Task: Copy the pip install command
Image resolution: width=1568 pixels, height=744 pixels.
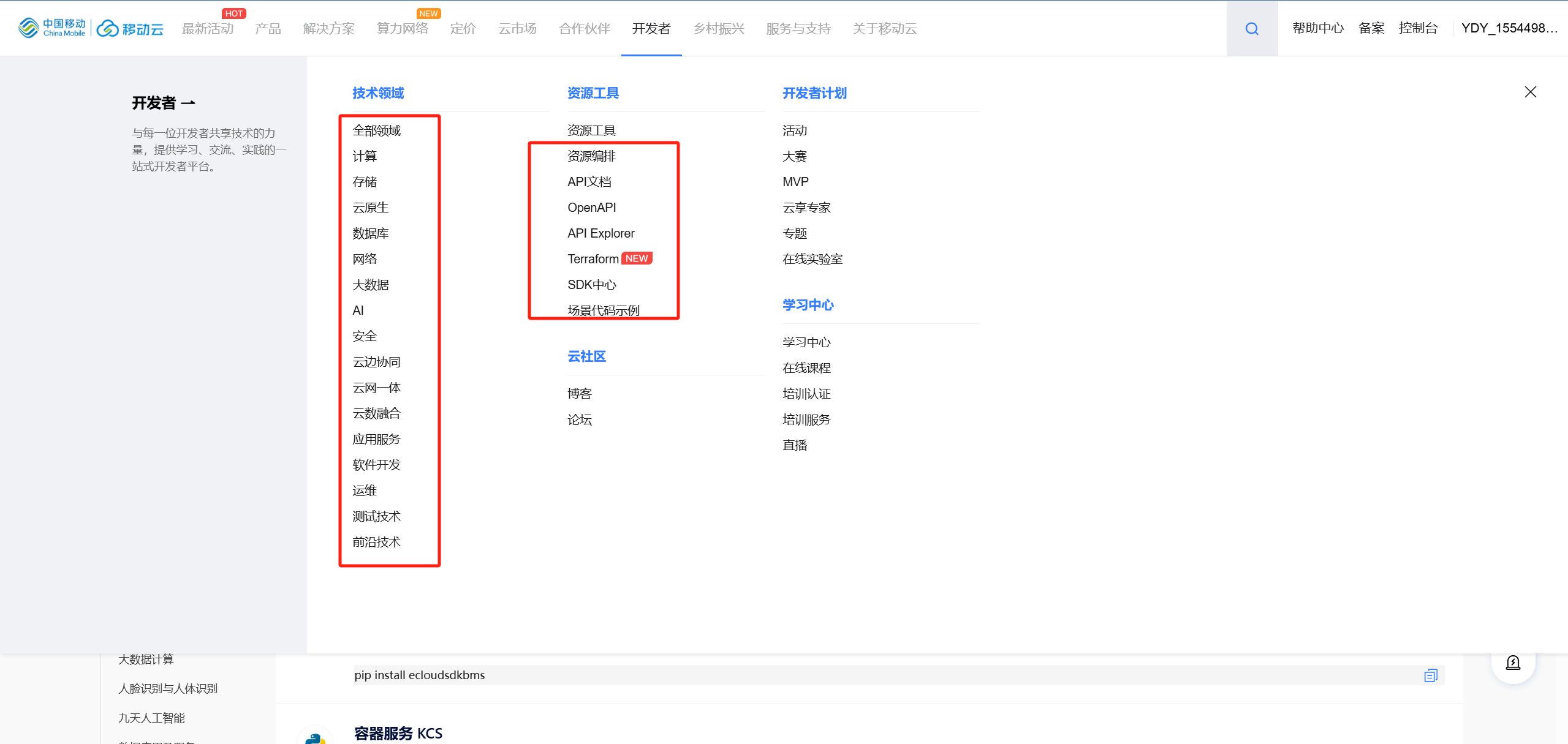Action: (1431, 675)
